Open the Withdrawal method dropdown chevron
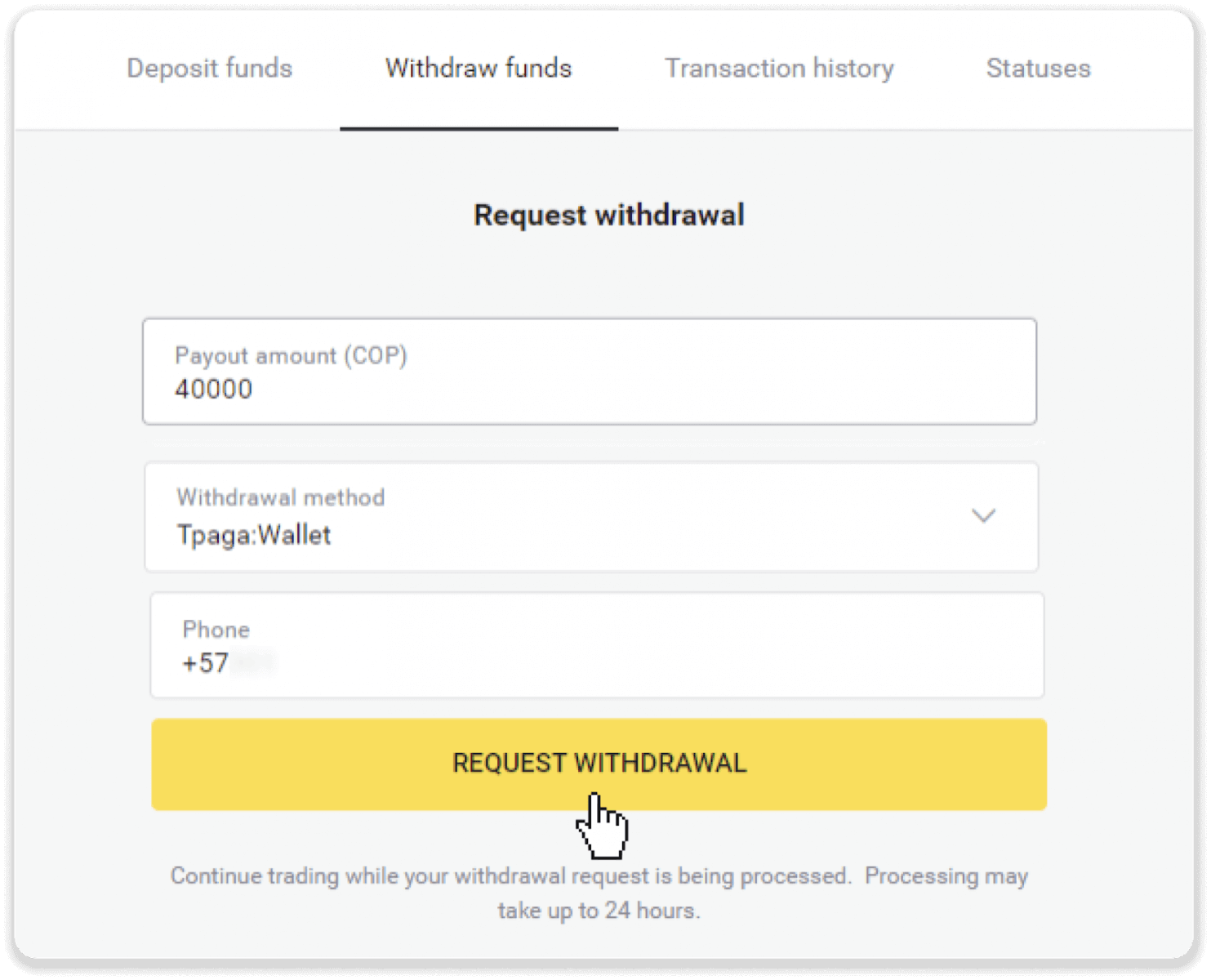The width and height of the screenshot is (1211, 980). 984,516
